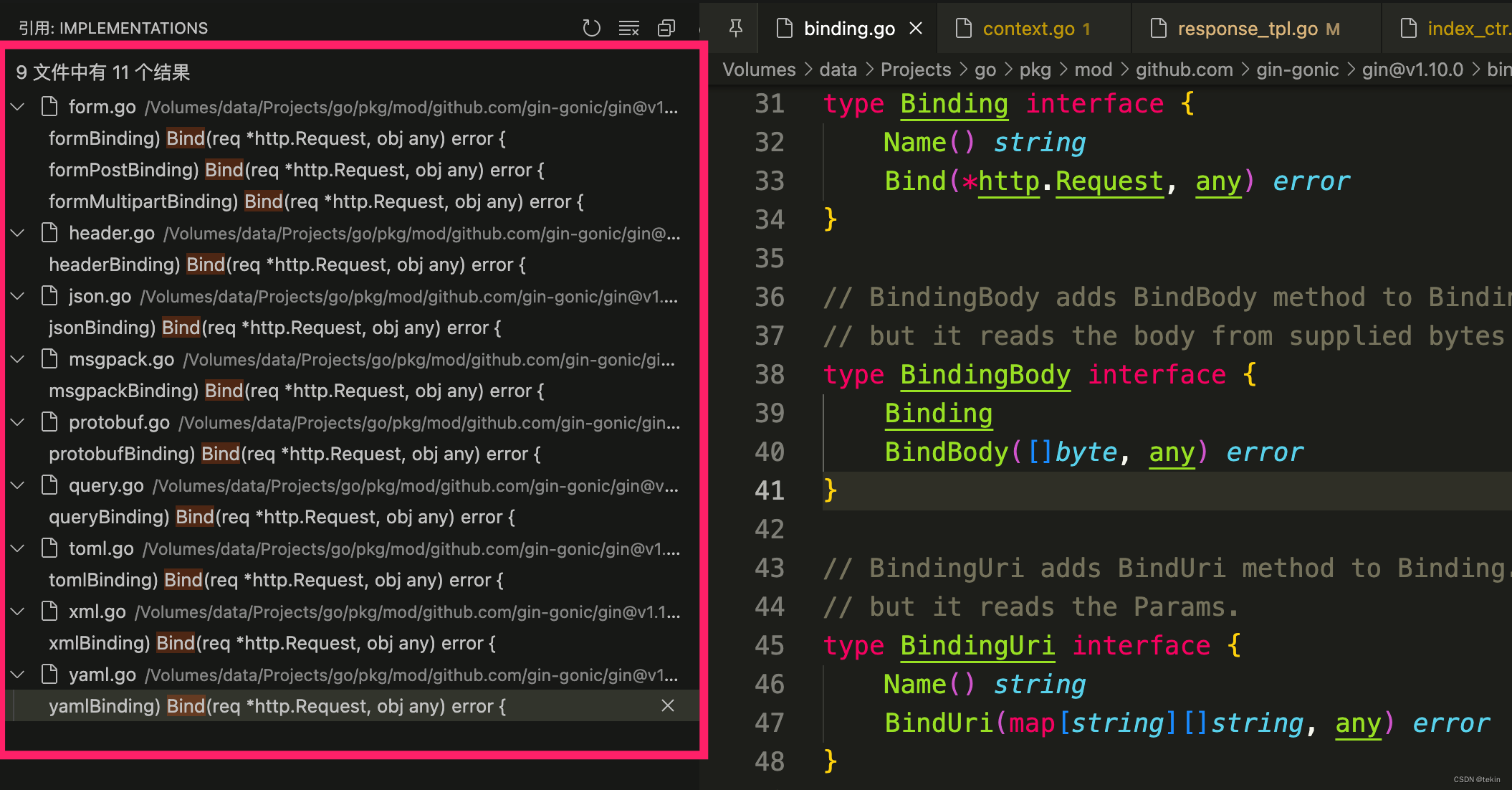Click the form.go file icon

(x=49, y=107)
